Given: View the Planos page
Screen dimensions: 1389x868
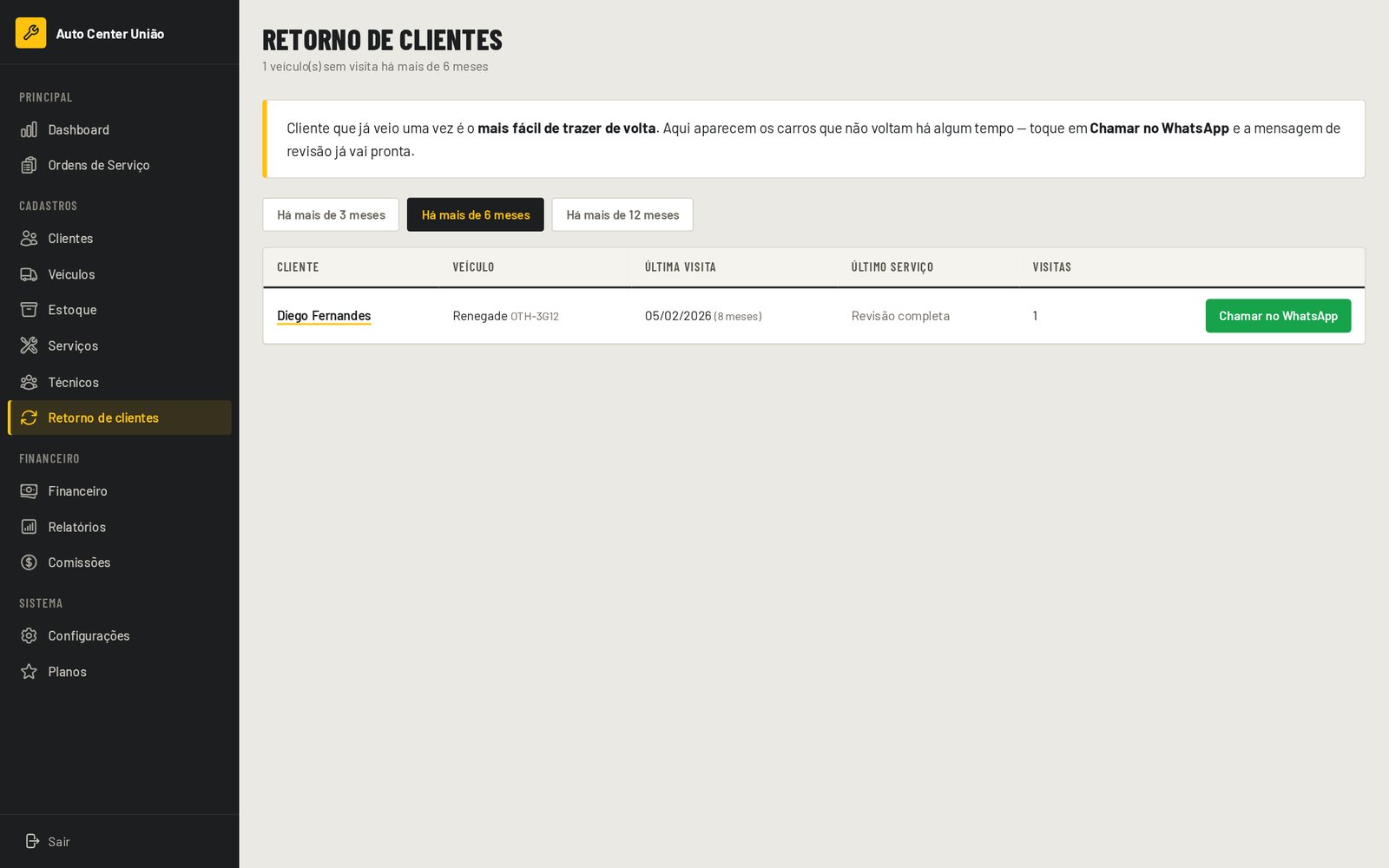Looking at the screenshot, I should pos(120,672).
